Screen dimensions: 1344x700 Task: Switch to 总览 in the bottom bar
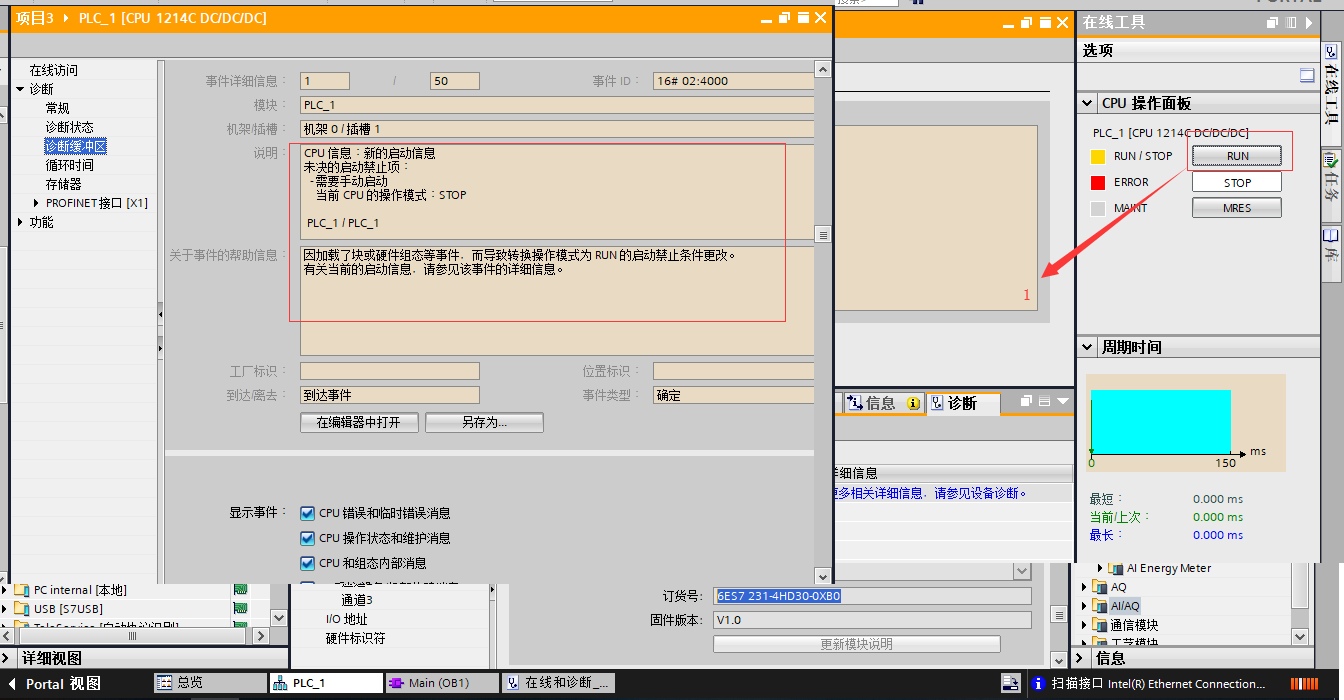pyautogui.click(x=210, y=682)
